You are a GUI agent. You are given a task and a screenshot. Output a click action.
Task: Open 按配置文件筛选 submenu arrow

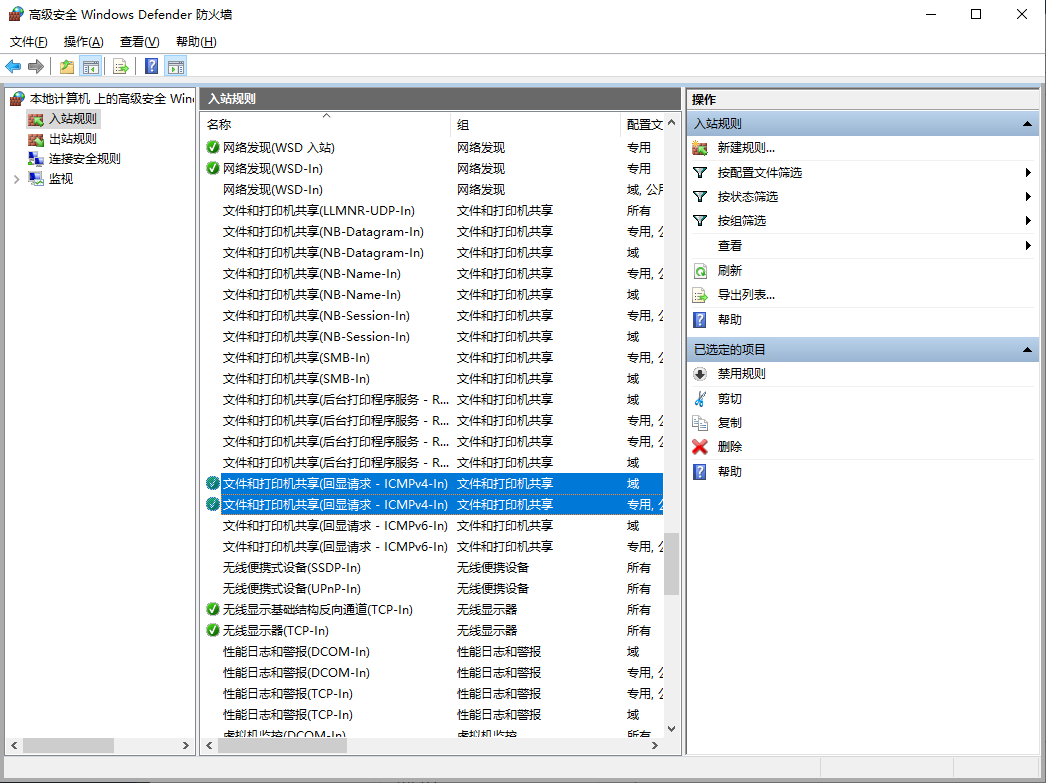tap(1028, 173)
